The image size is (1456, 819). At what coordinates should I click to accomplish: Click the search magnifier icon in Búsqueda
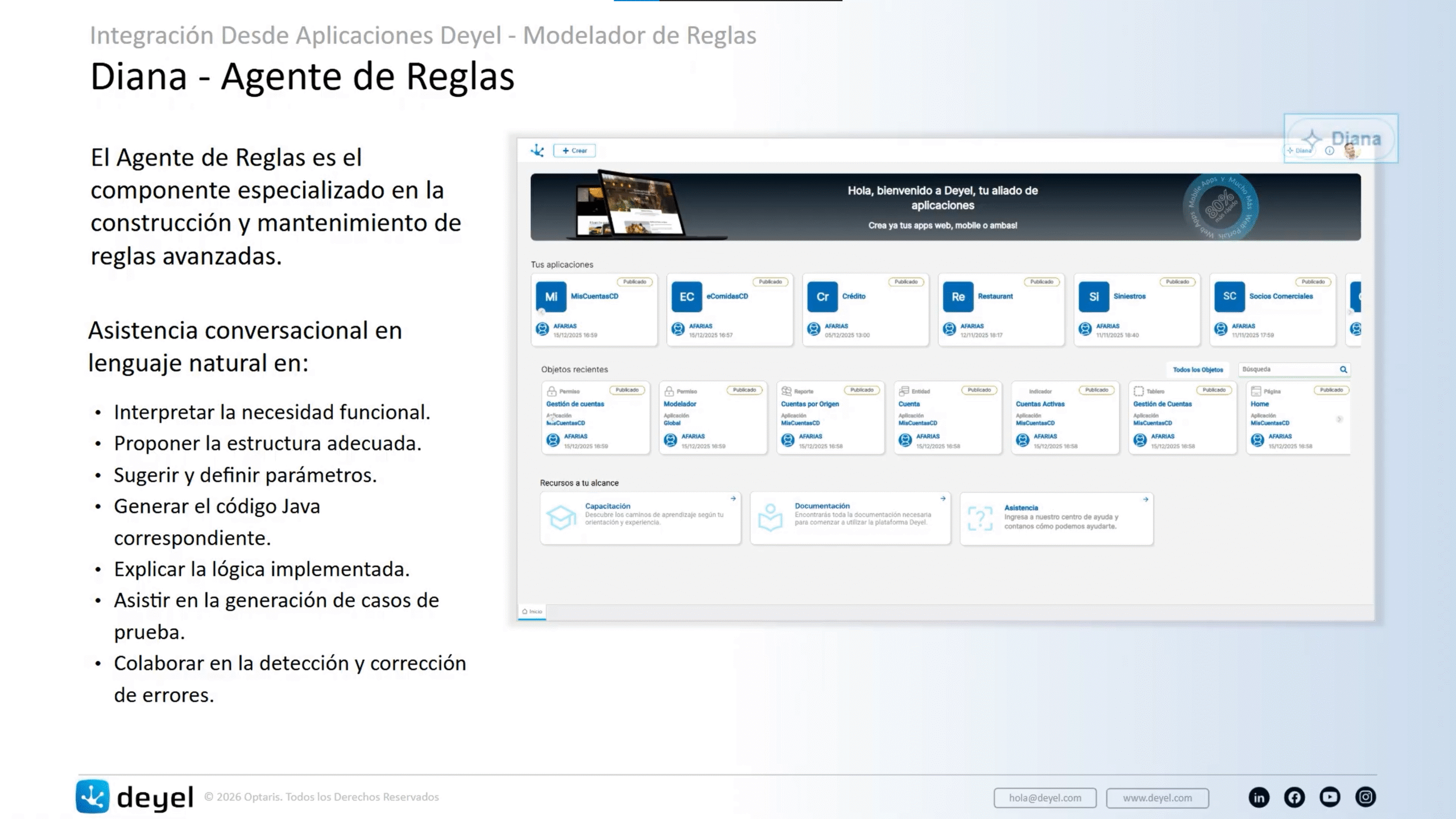pos(1343,370)
